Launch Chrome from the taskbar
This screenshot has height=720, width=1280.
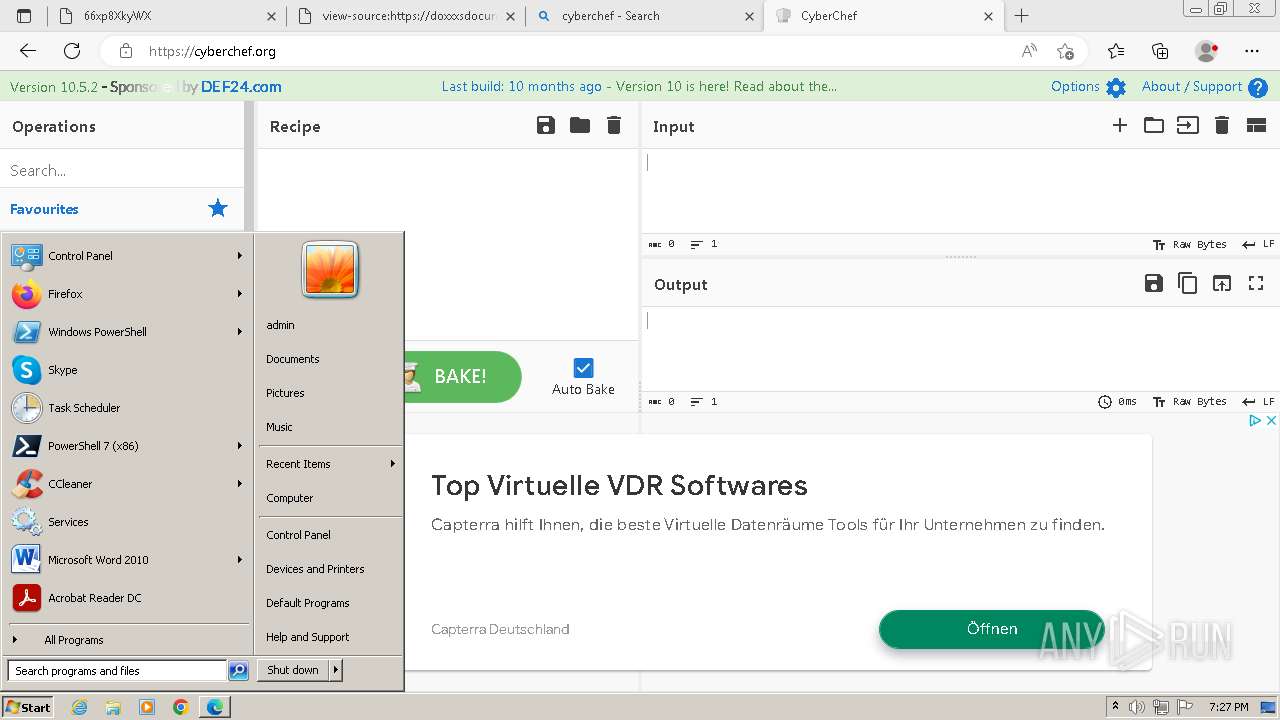(180, 707)
